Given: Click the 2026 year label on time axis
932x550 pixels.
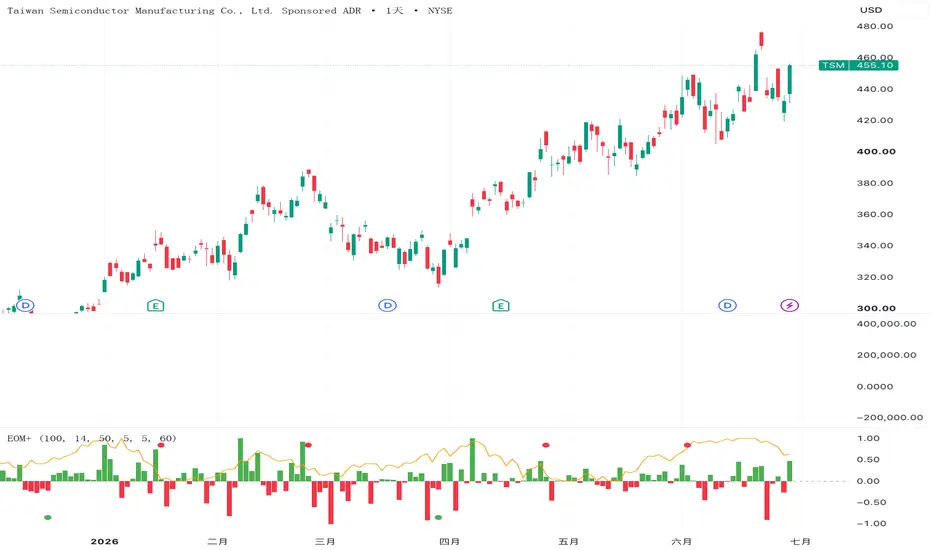Looking at the screenshot, I should 105,542.
